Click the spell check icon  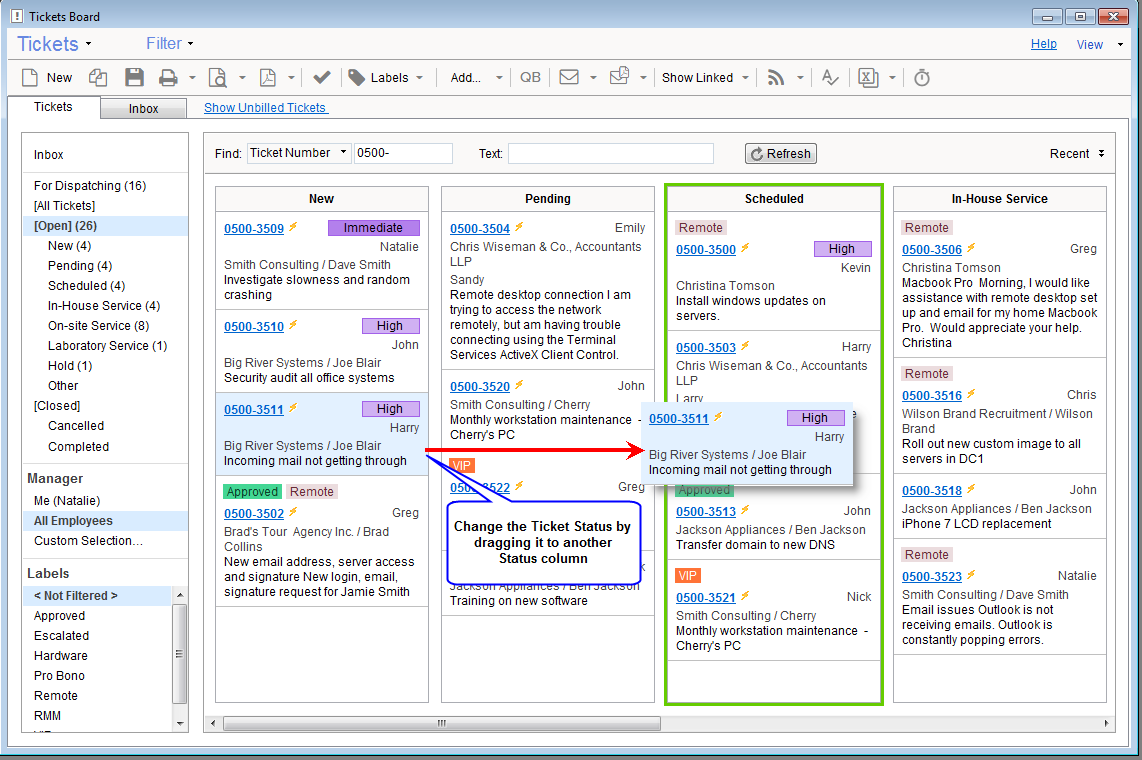pyautogui.click(x=829, y=78)
